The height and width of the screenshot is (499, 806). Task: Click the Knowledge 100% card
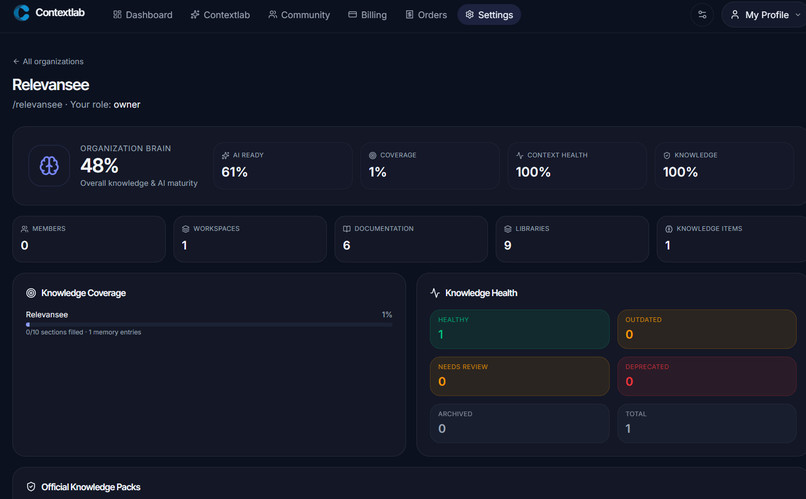(724, 165)
